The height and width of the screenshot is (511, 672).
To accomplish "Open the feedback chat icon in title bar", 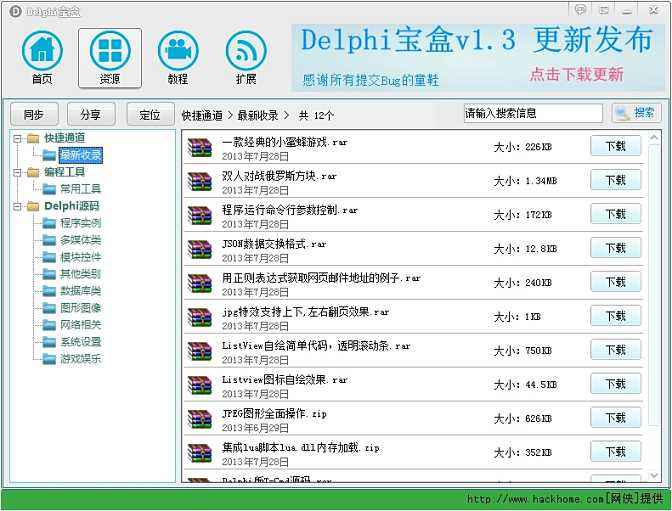I will pyautogui.click(x=580, y=9).
